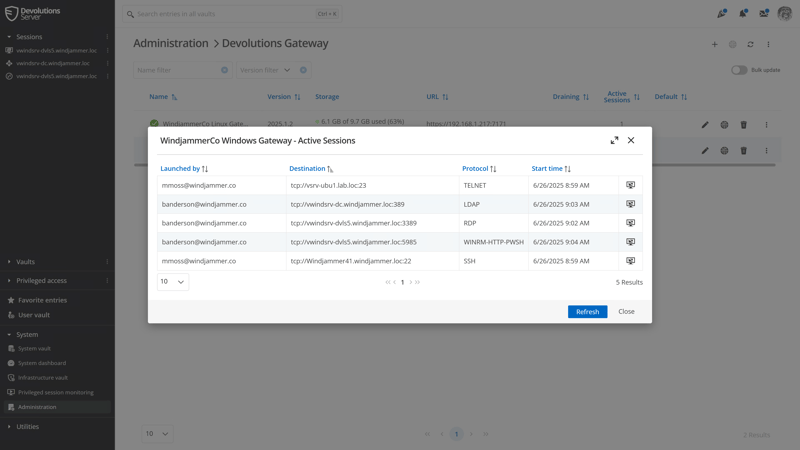This screenshot has height=450, width=800.
Task: Select mmoss@windjammer.co TELNET row user cell
Action: [221, 185]
